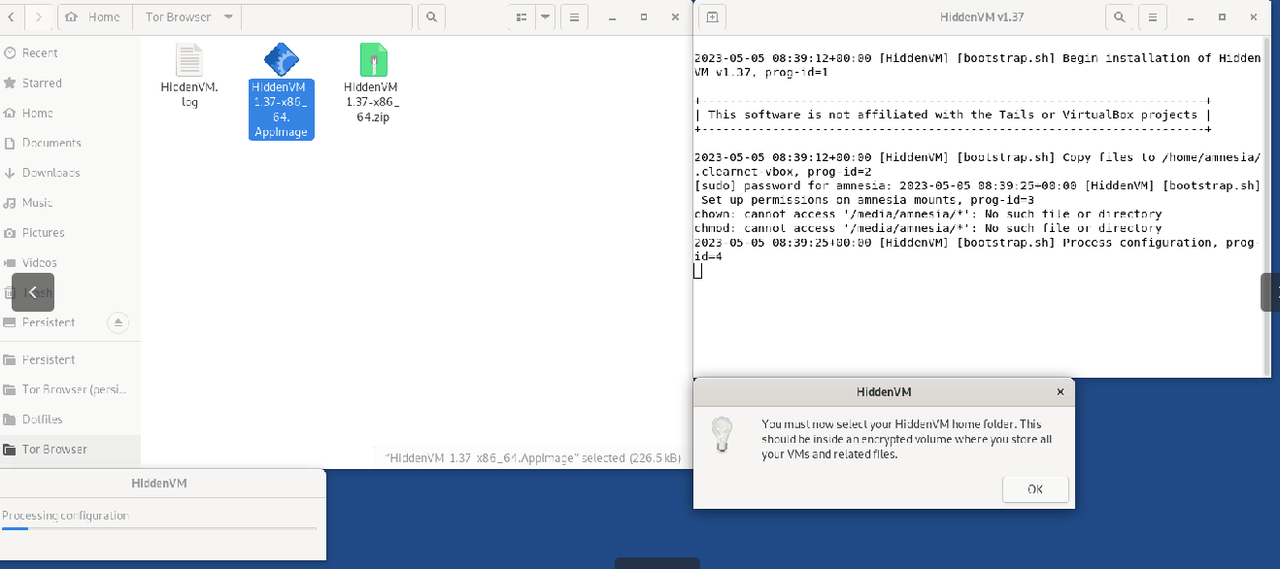Click the previous image arrow overlay
Screen dimensions: 1280x569
33,292
